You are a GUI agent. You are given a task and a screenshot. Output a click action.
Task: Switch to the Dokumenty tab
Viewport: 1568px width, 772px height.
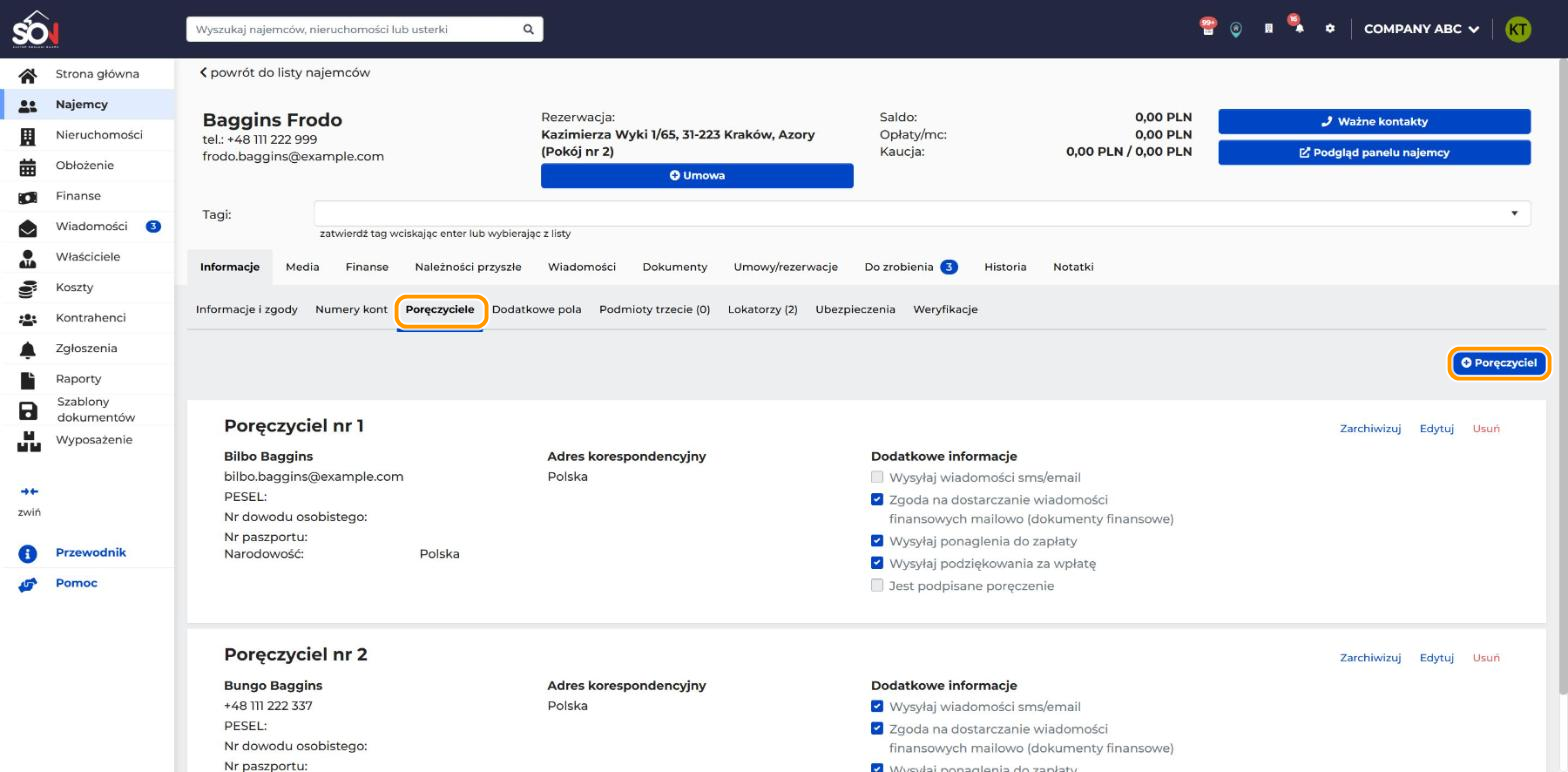point(674,267)
